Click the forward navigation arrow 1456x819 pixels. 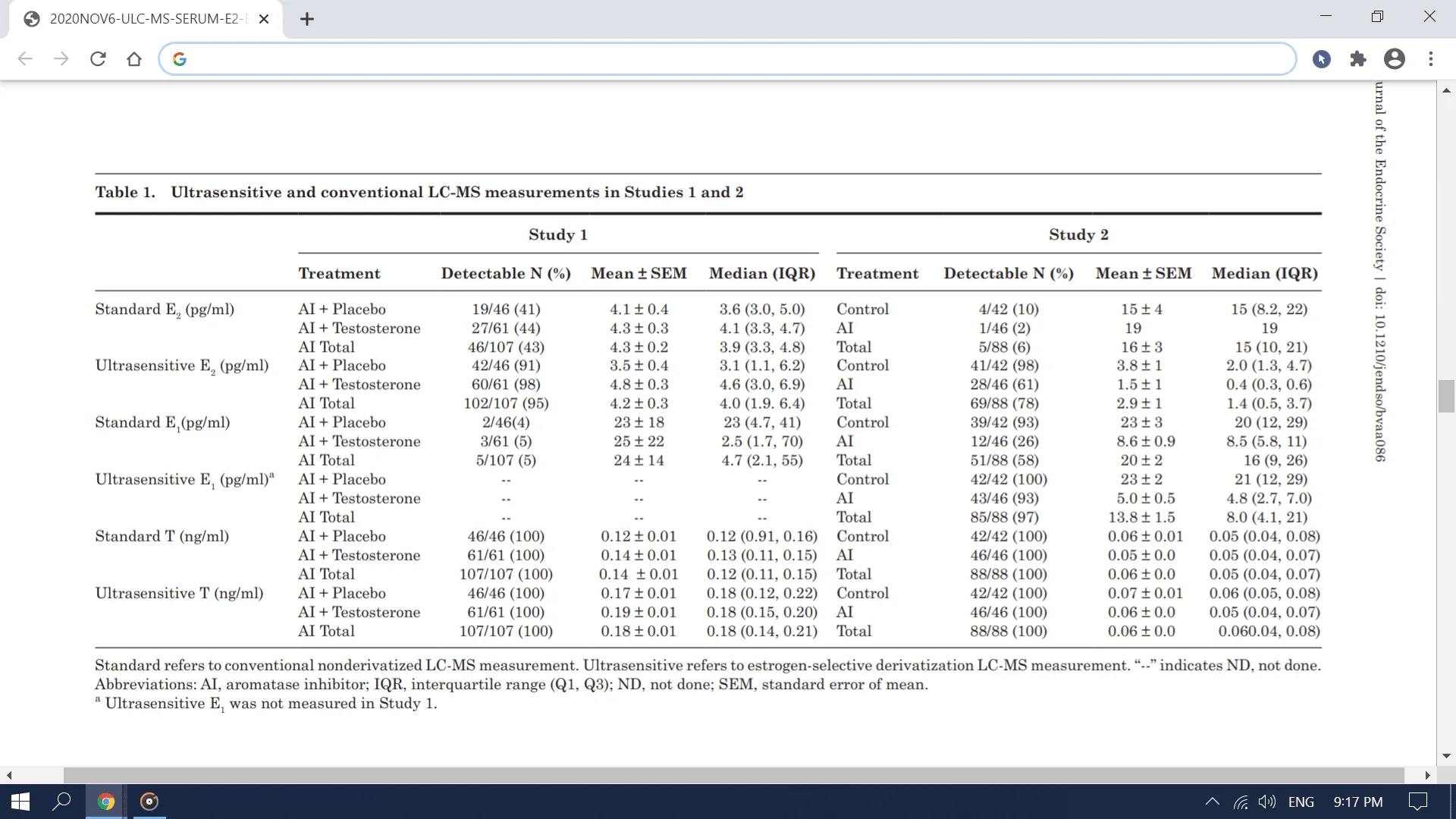61,58
